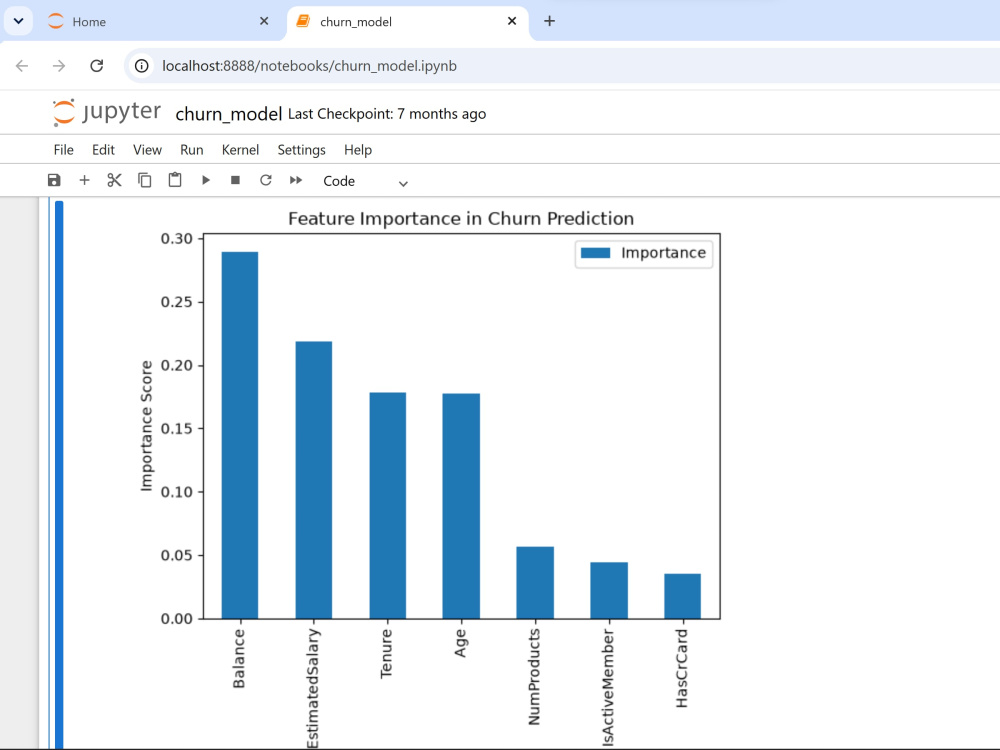The width and height of the screenshot is (1000, 750).
Task: View site information icon in address bar
Action: coord(142,66)
